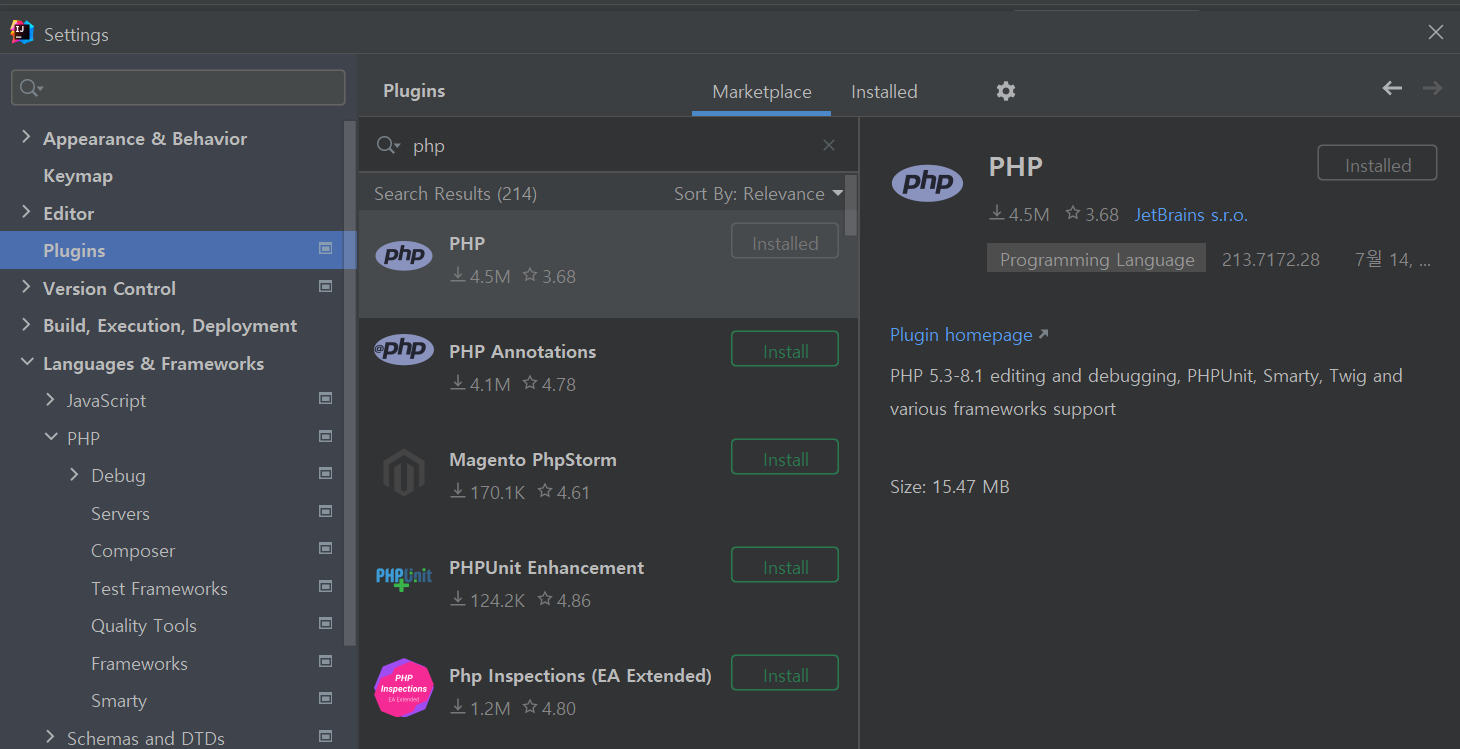Switch to the Installed tab
This screenshot has width=1460, height=749.
click(x=884, y=92)
